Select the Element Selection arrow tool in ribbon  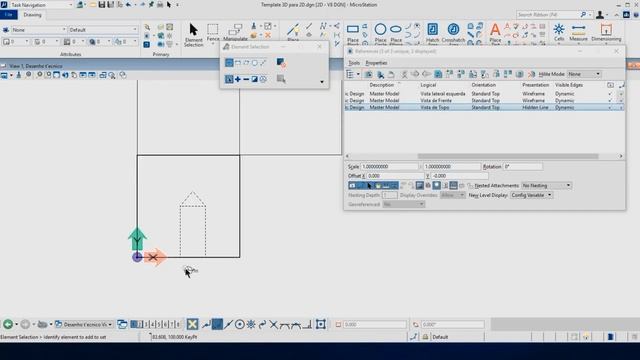tap(193, 34)
